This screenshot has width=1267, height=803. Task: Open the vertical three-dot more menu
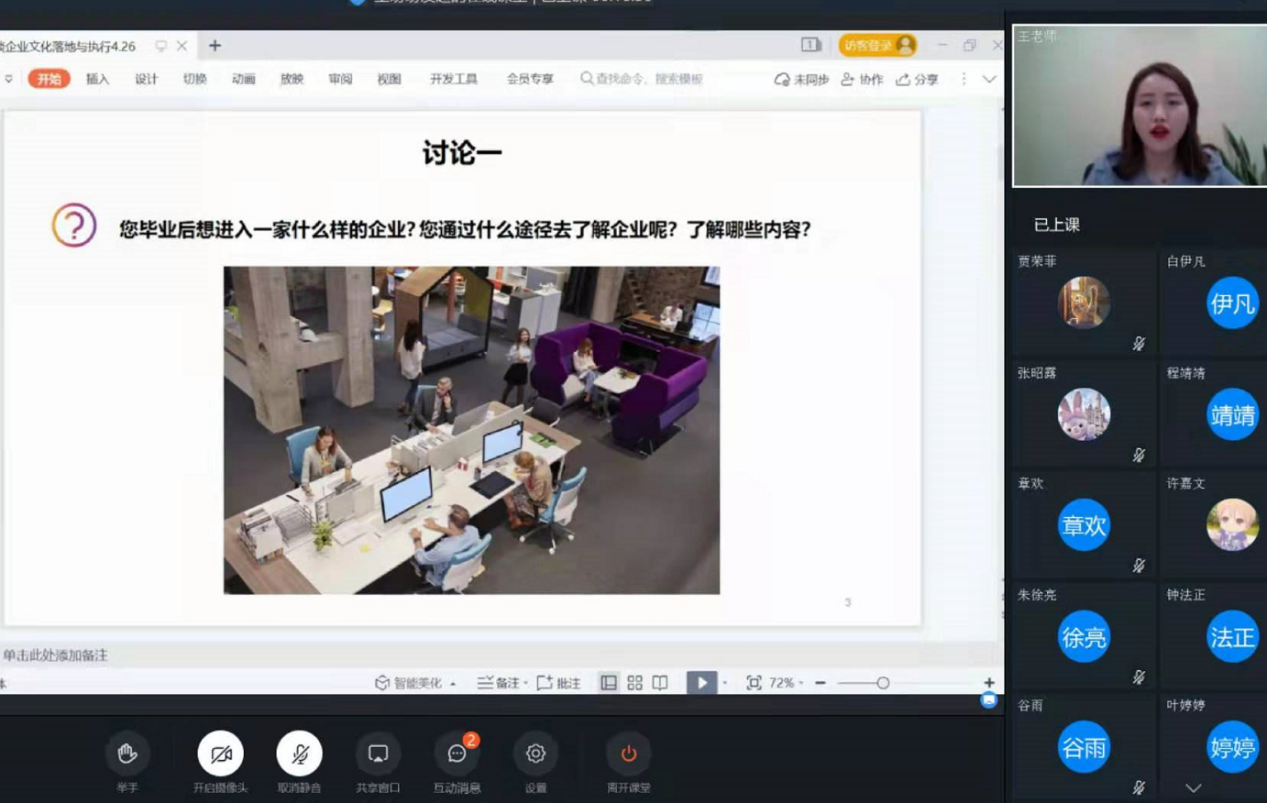click(x=964, y=79)
